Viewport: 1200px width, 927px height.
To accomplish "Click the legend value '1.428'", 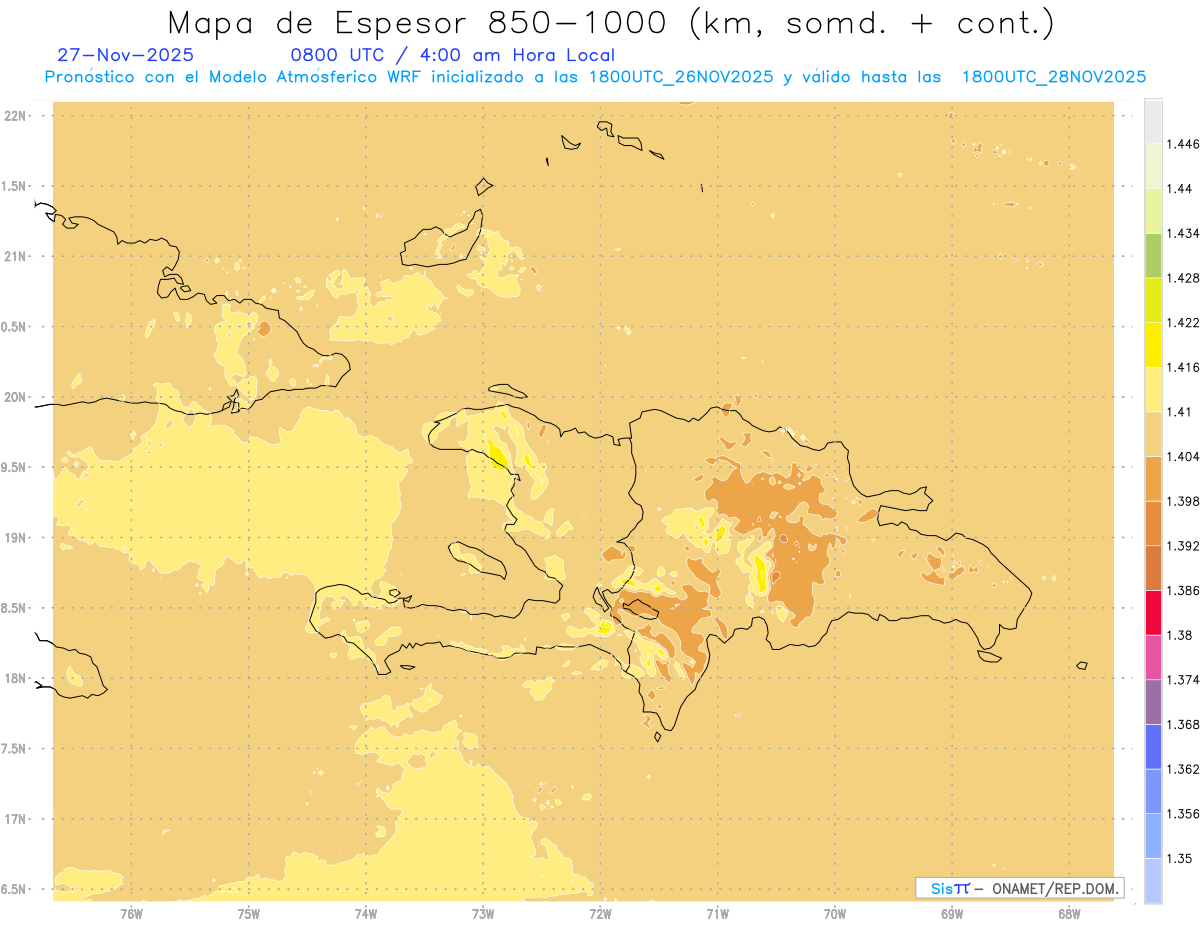I will coord(1183,278).
